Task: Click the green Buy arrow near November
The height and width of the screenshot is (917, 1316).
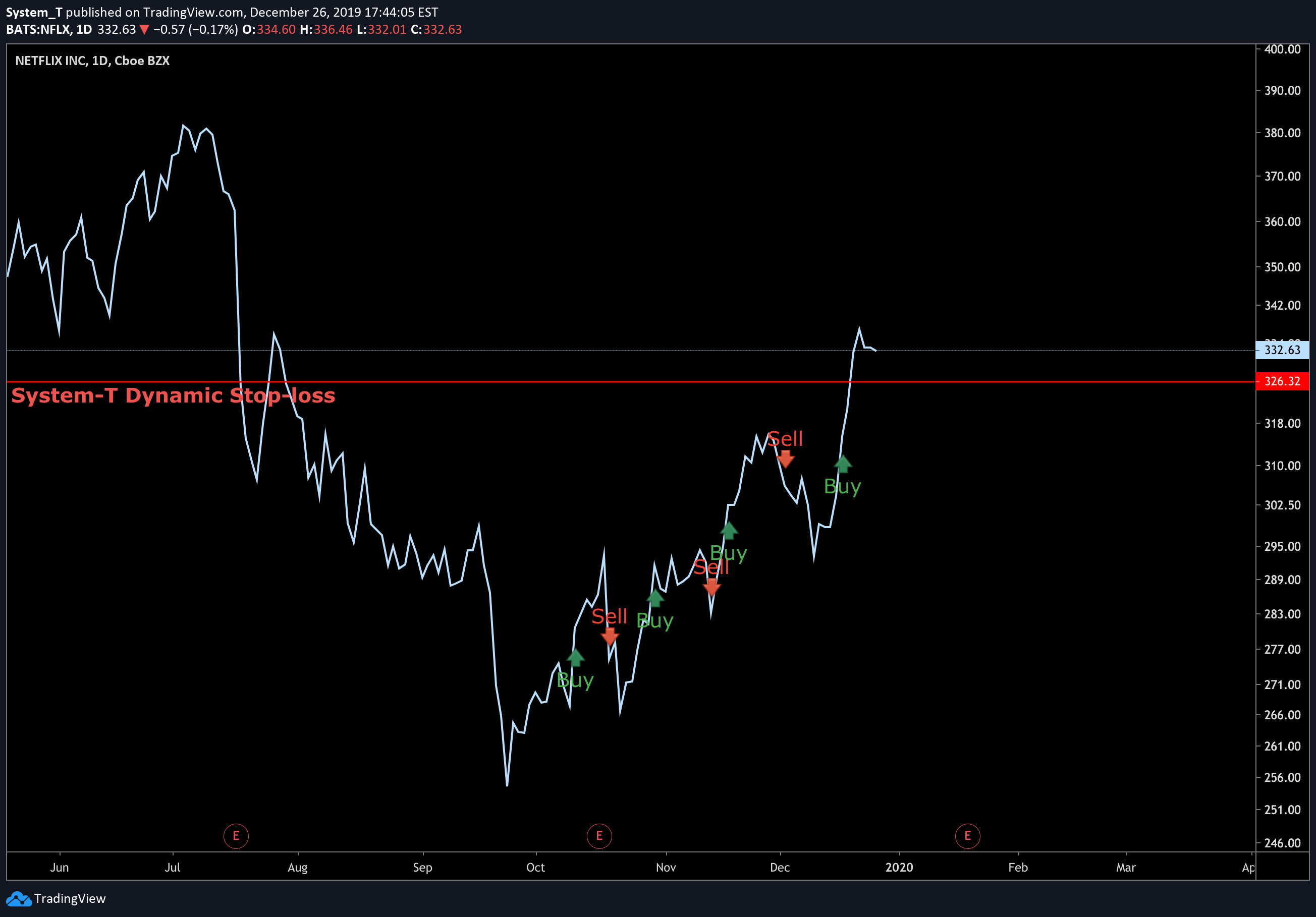Action: [x=655, y=599]
